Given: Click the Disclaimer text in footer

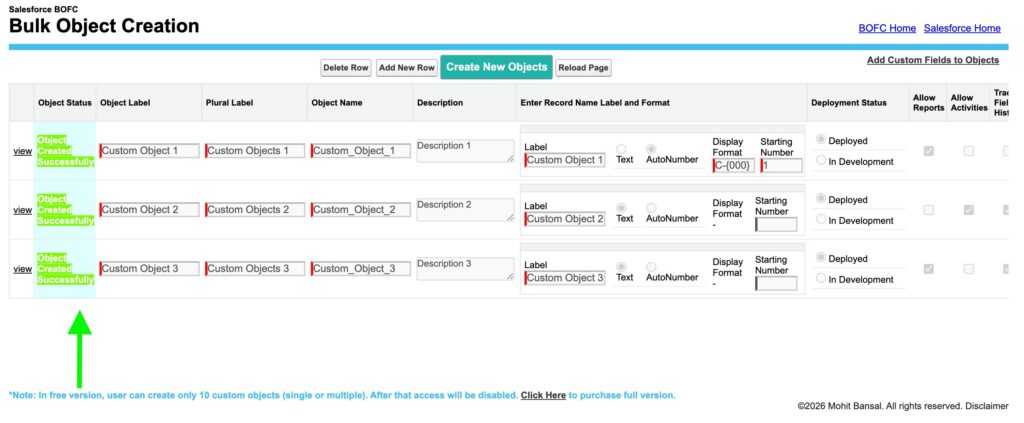Looking at the screenshot, I should point(987,406).
